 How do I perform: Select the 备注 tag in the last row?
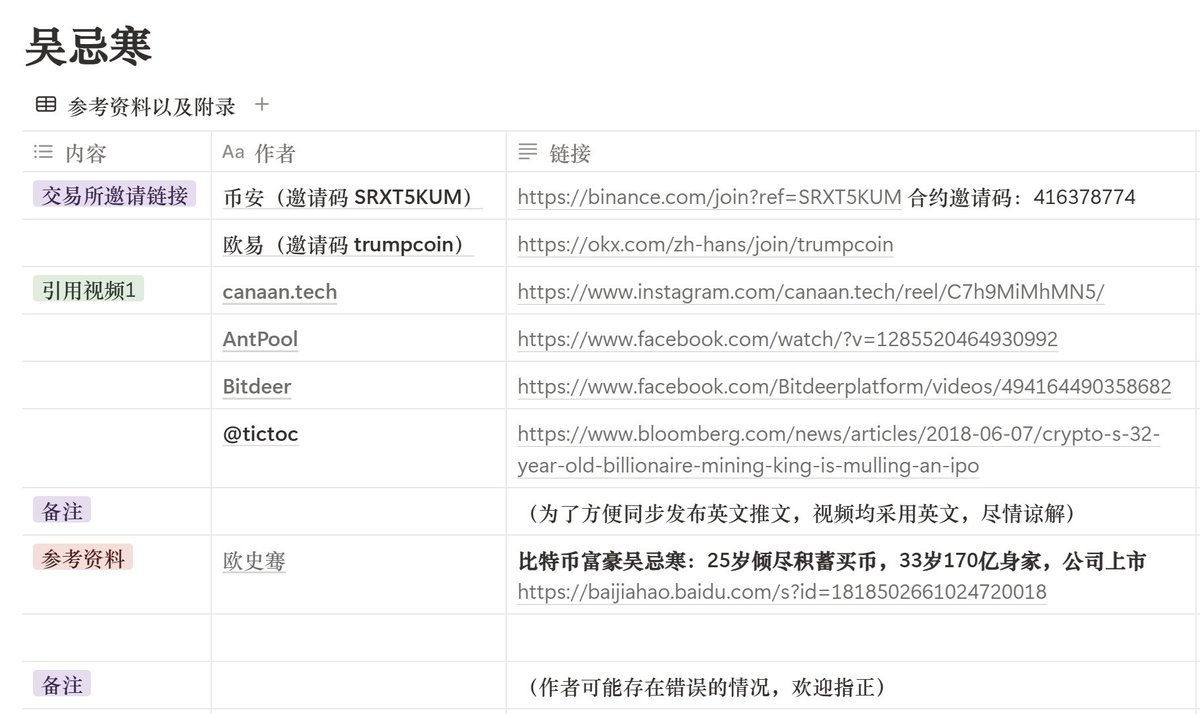click(62, 684)
